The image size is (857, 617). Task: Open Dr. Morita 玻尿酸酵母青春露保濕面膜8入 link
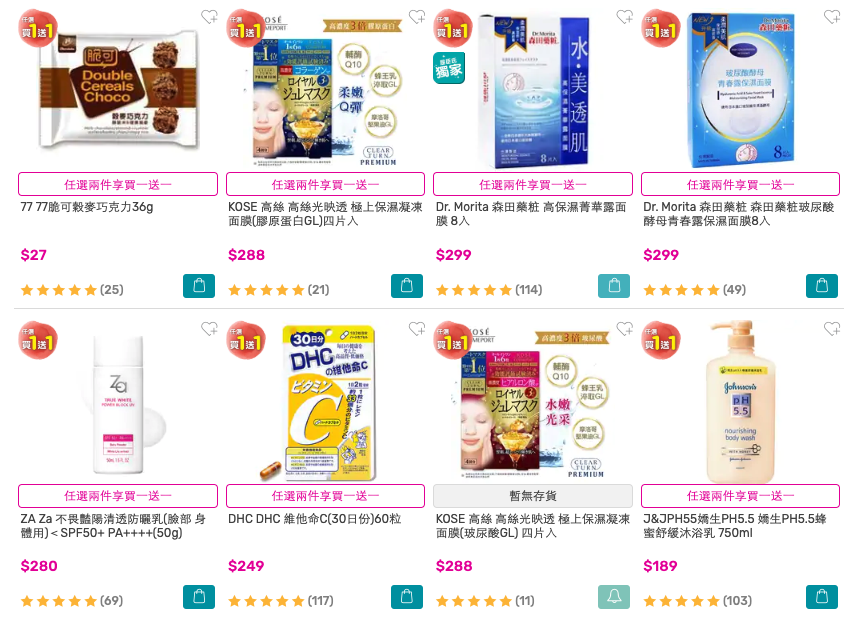738,214
